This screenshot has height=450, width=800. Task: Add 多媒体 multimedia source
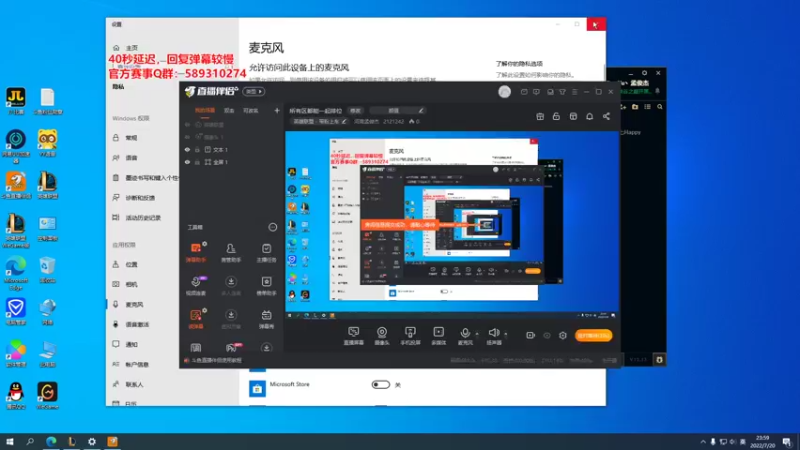(439, 336)
